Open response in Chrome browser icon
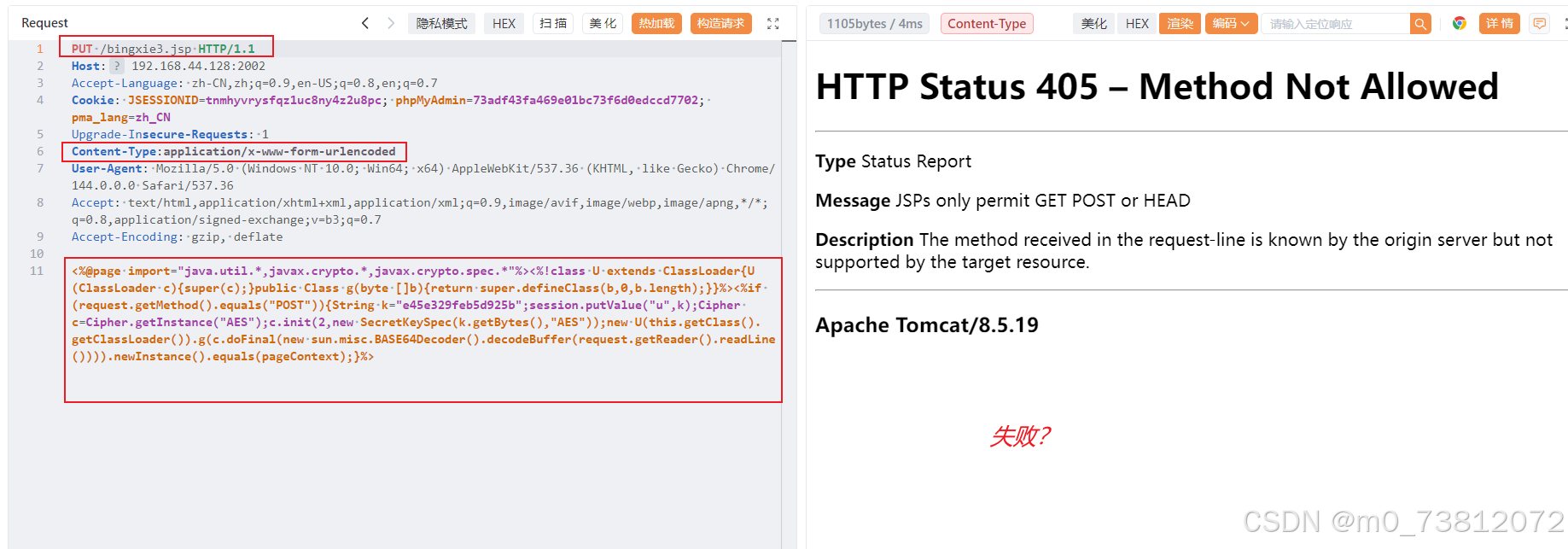This screenshot has width=1568, height=549. click(1460, 23)
